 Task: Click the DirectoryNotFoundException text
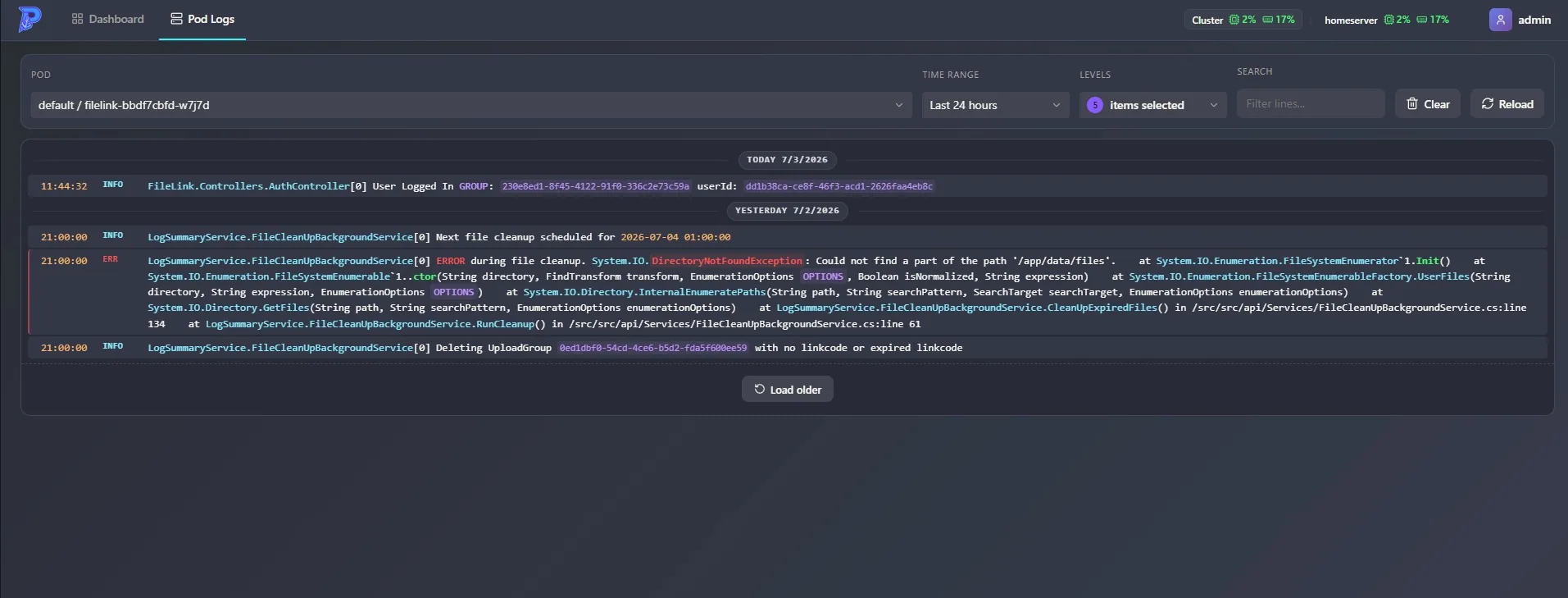click(727, 261)
